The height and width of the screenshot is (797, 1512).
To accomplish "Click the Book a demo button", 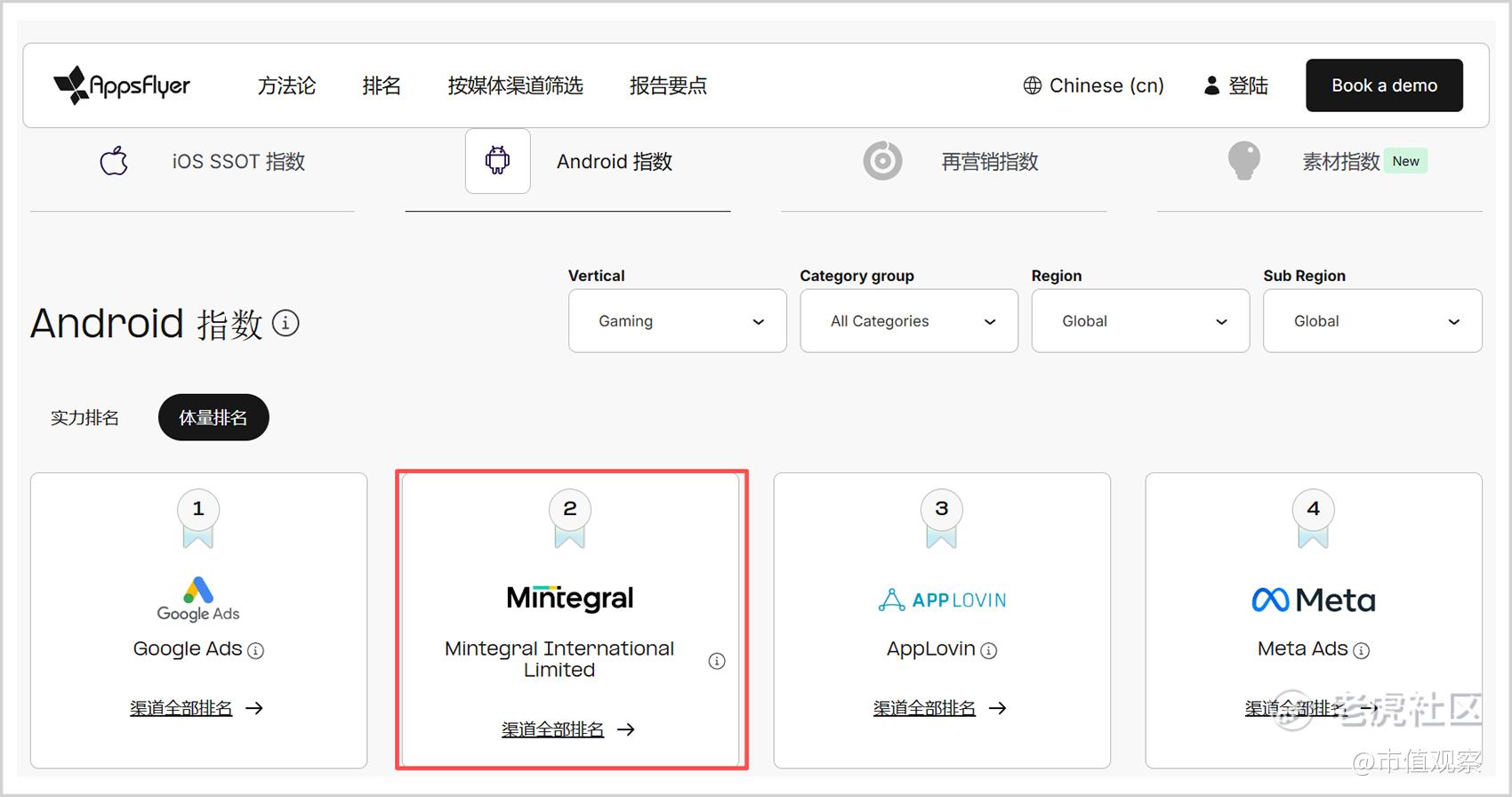I will tap(1384, 85).
